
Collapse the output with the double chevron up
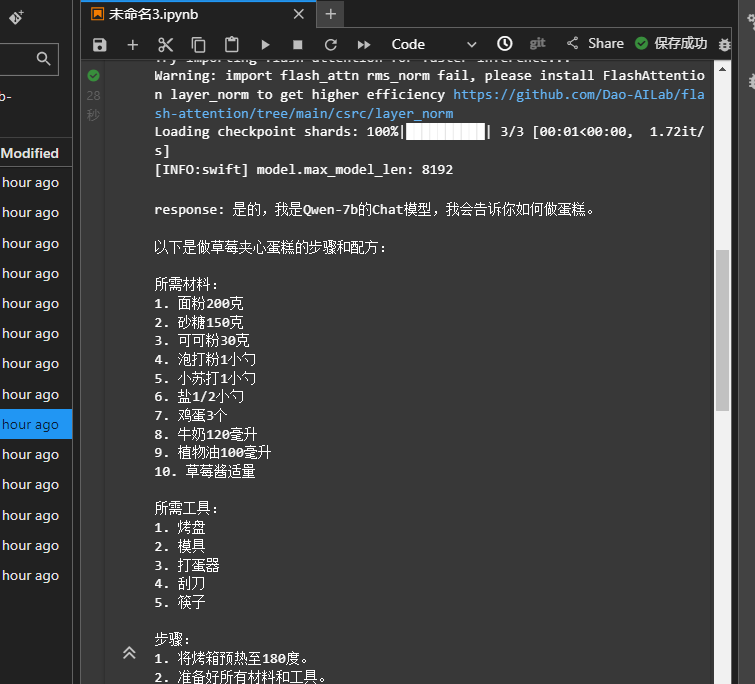[x=129, y=653]
